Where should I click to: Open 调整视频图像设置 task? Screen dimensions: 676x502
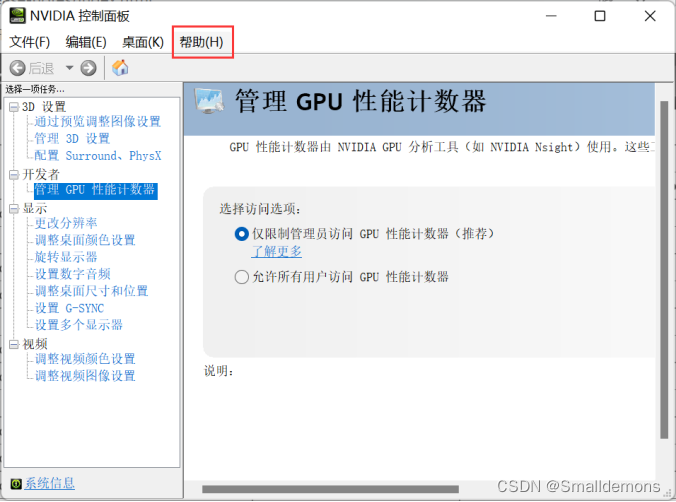[85, 376]
